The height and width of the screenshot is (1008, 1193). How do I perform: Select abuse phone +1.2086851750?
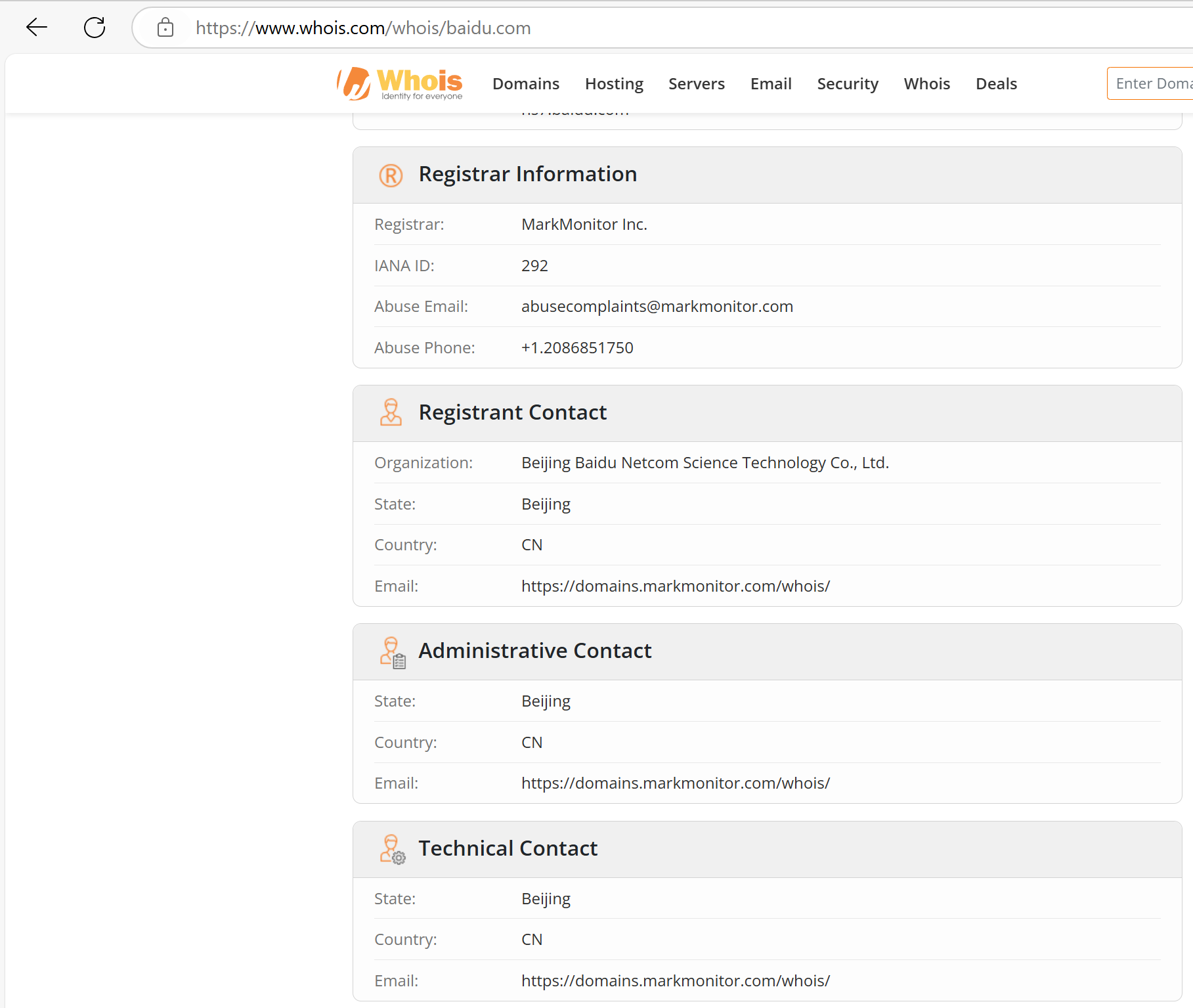click(577, 348)
